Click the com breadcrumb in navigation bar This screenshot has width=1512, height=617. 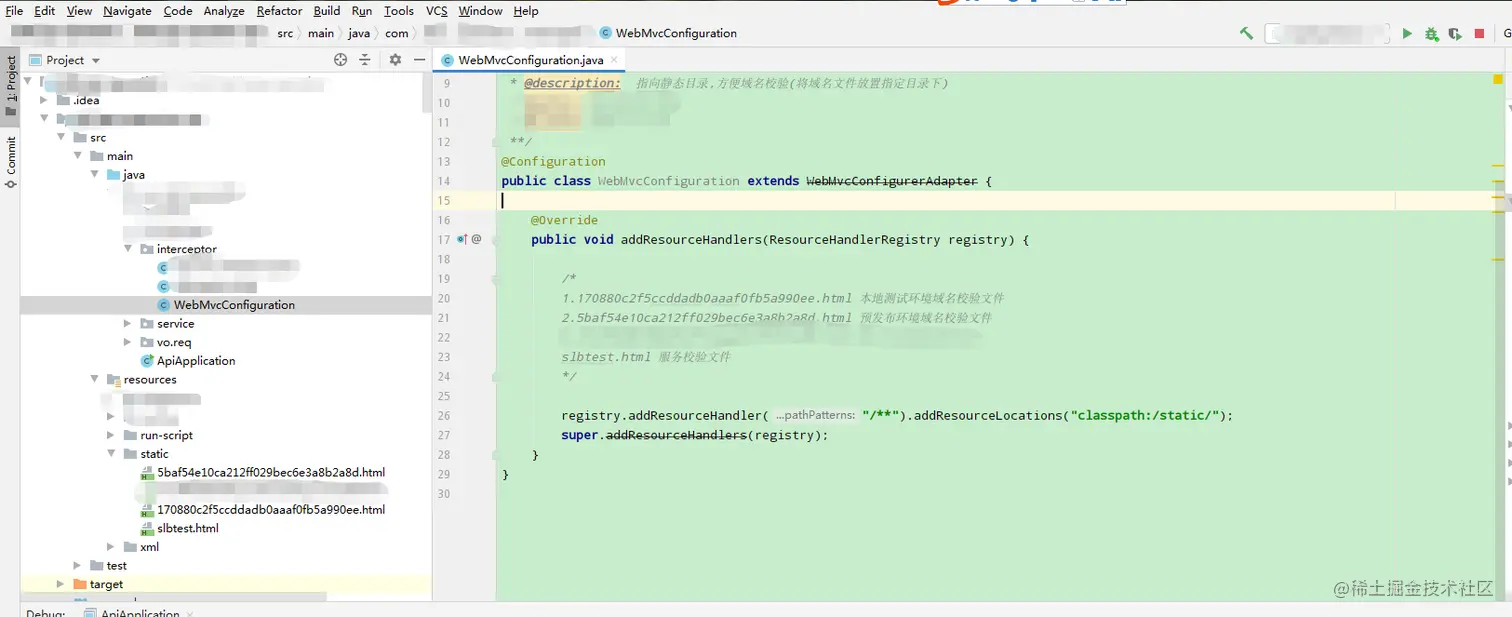tap(397, 33)
